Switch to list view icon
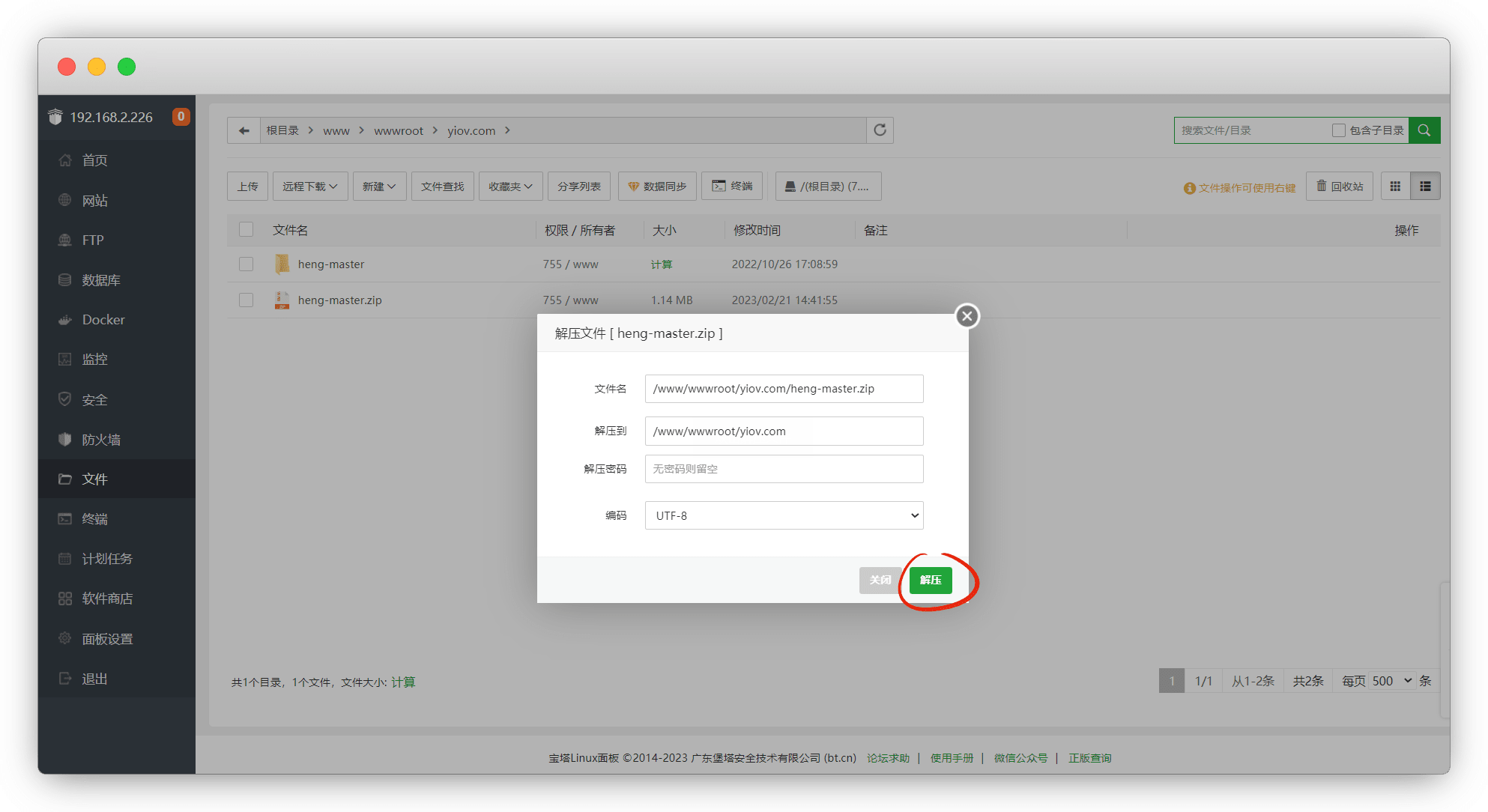This screenshot has width=1488, height=812. point(1425,187)
